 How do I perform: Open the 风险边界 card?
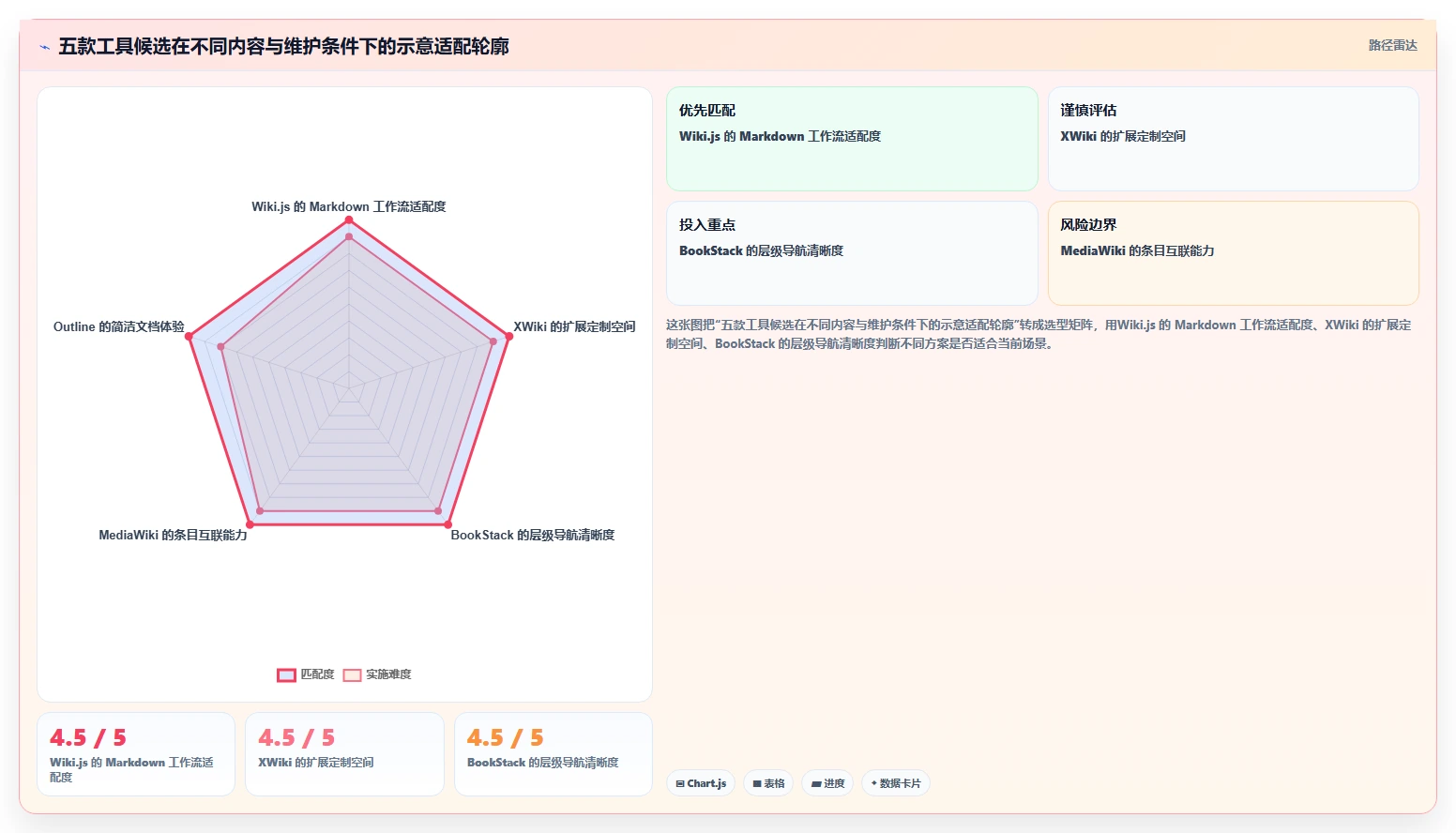(1233, 253)
